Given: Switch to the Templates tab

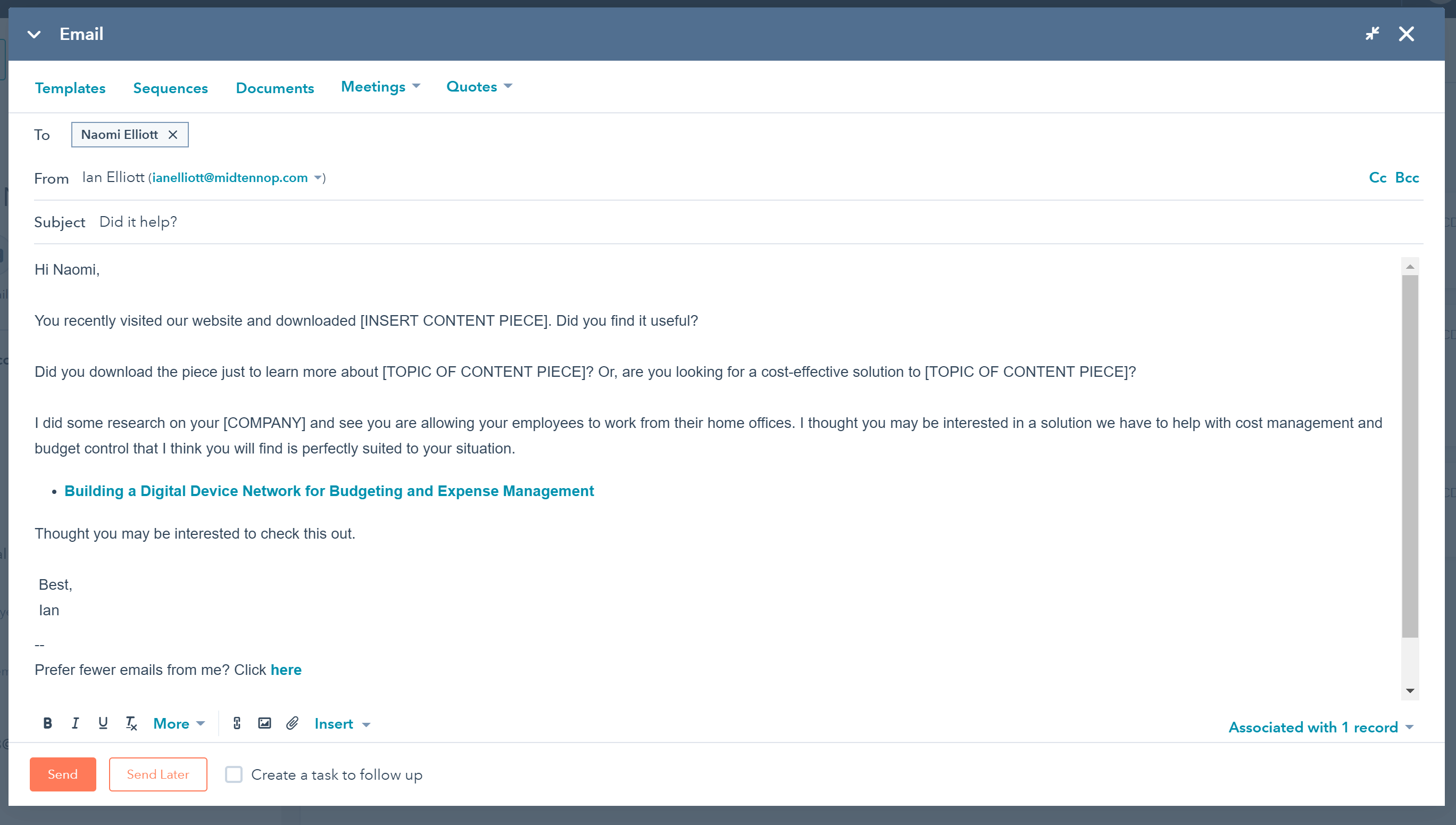Looking at the screenshot, I should 70,87.
